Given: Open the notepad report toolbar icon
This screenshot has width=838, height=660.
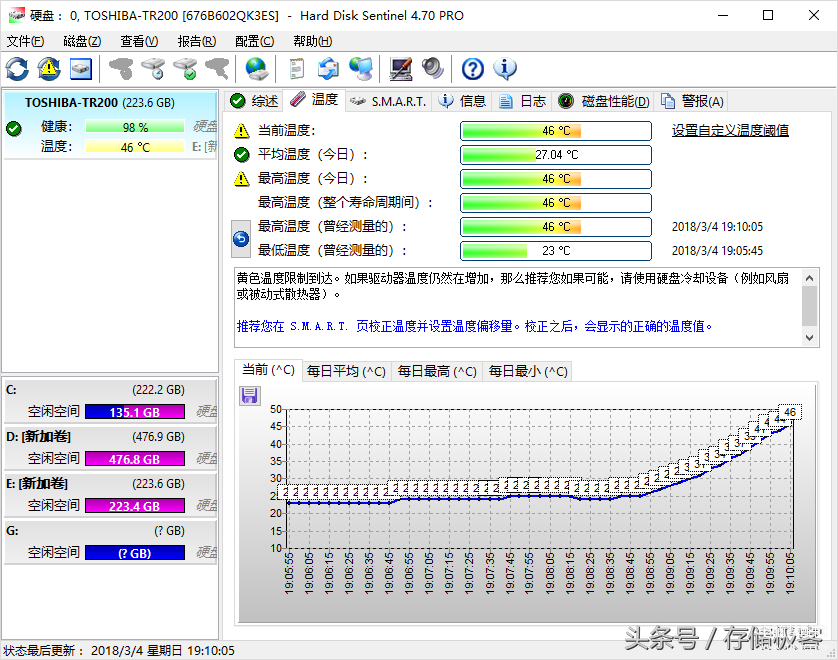Looking at the screenshot, I should (297, 69).
